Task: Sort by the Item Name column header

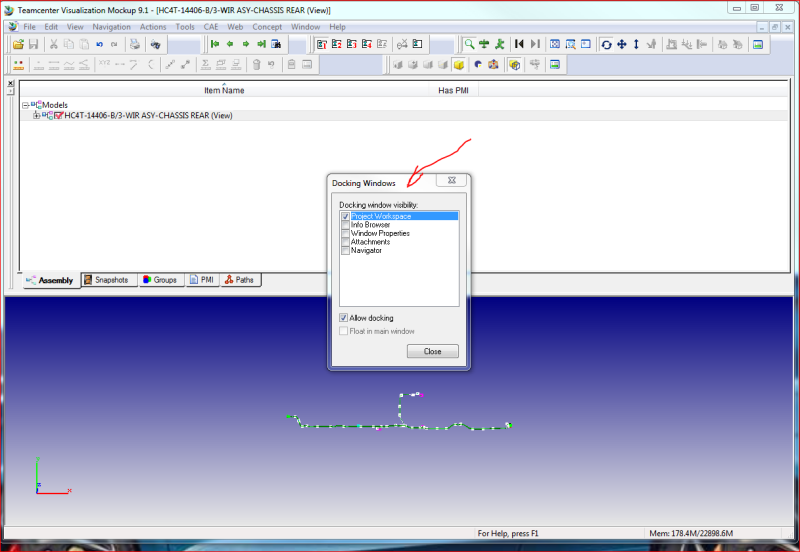Action: click(224, 90)
